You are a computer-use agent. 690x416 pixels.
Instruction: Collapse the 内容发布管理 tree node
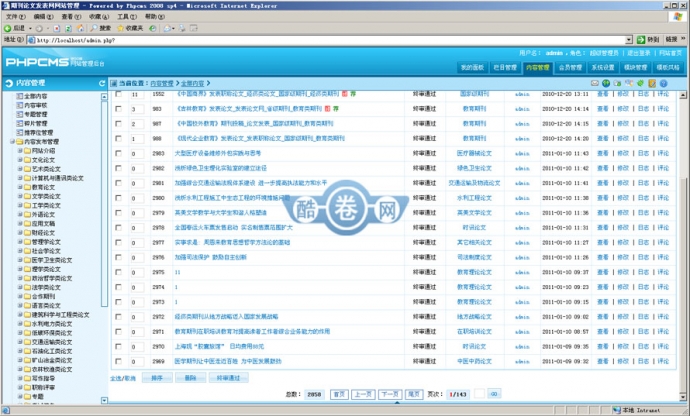pyautogui.click(x=12, y=141)
